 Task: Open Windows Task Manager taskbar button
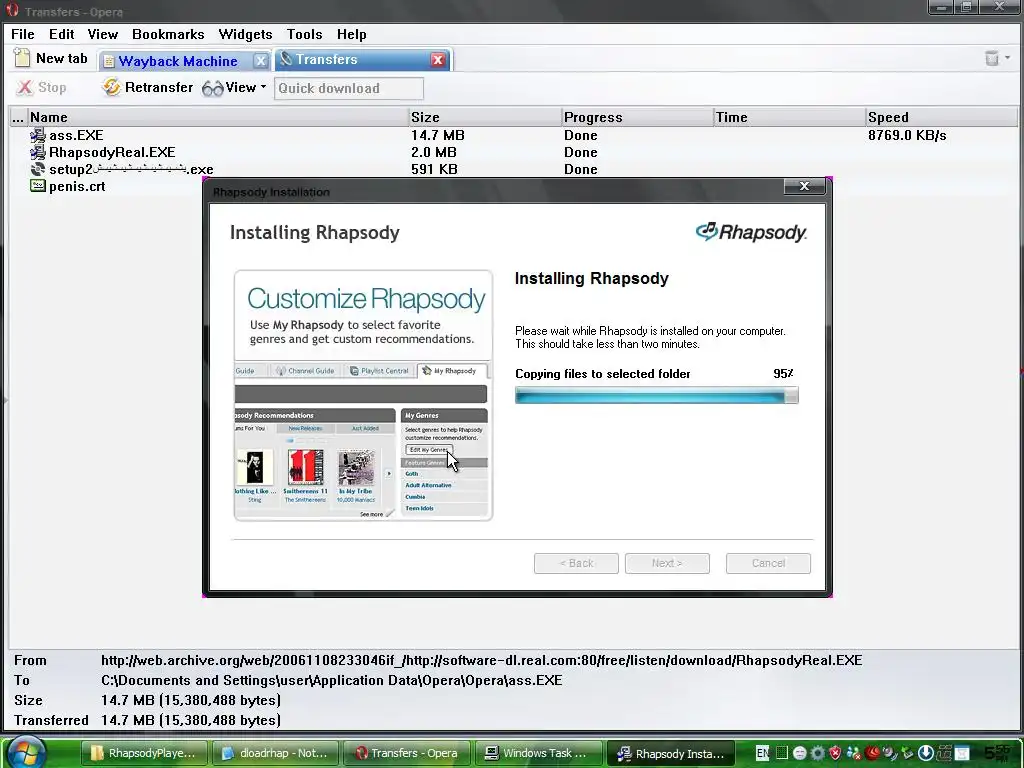click(537, 753)
